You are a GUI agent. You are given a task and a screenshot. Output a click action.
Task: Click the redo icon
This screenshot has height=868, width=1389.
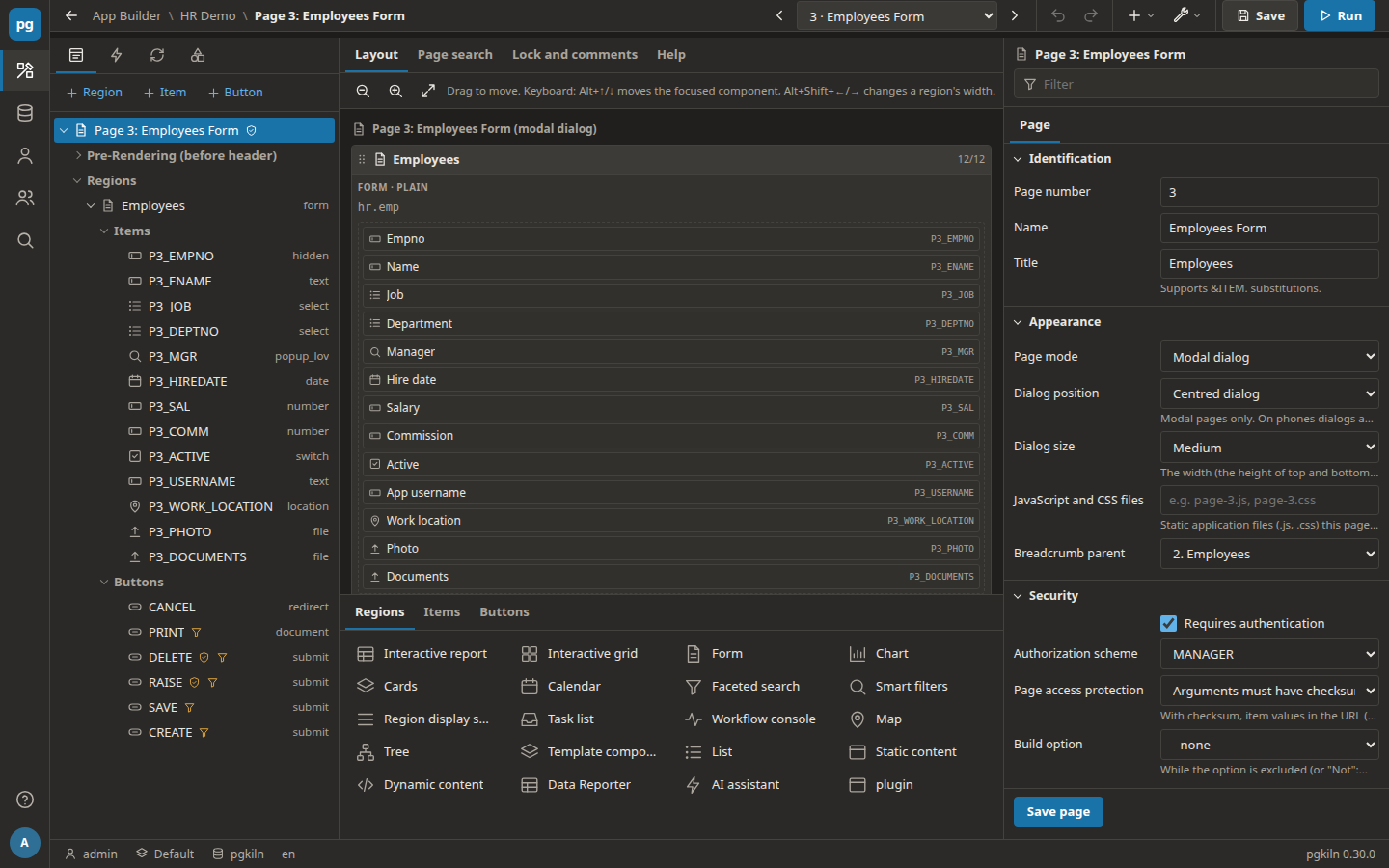click(1091, 16)
